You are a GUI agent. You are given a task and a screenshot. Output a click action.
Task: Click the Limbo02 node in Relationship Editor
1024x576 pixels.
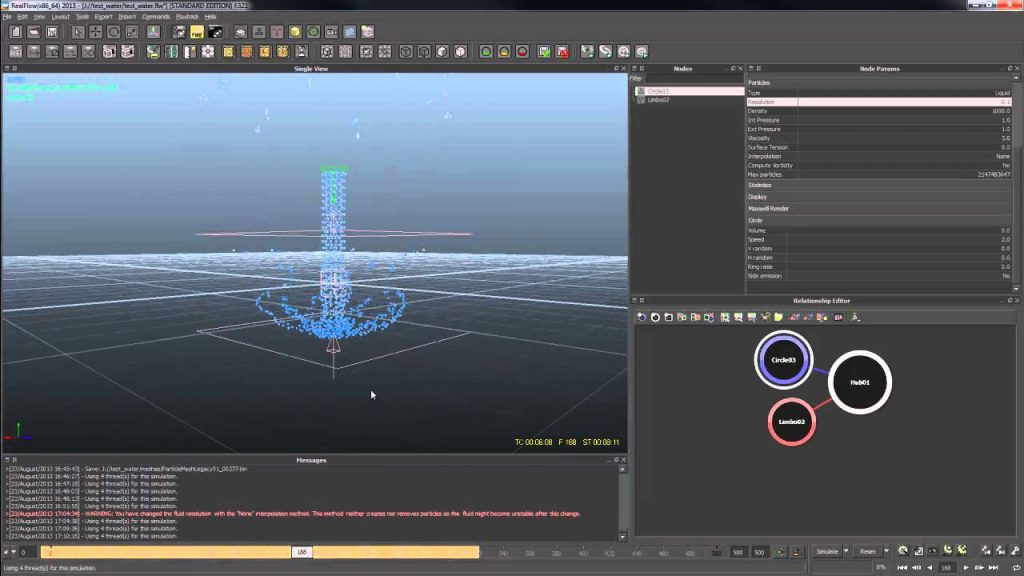(792, 422)
